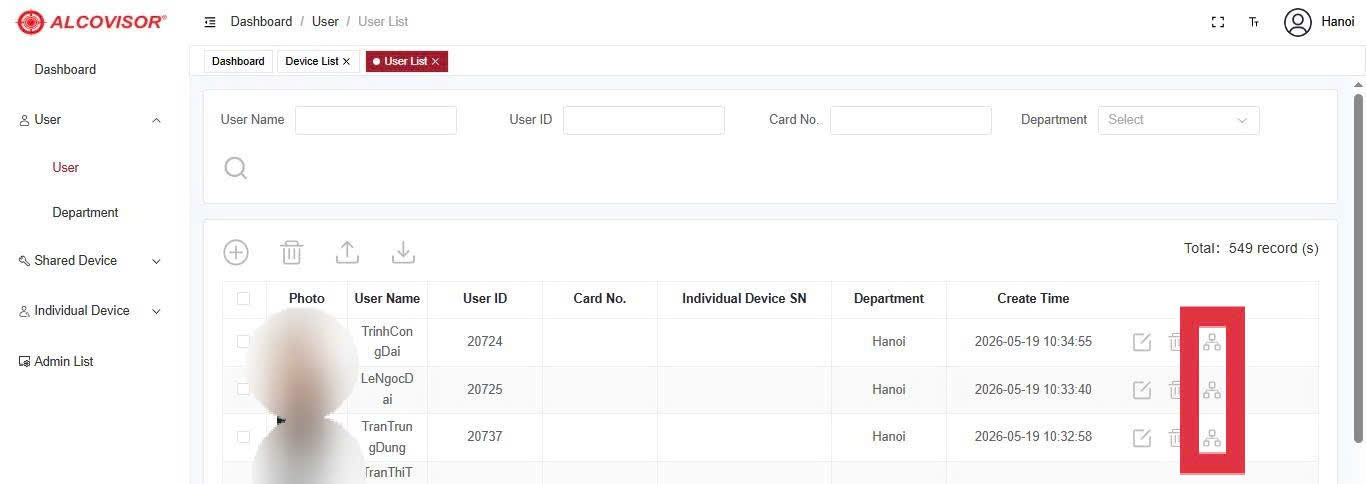The height and width of the screenshot is (484, 1366).
Task: Open hierarchy icon for user 20725
Action: [1212, 390]
